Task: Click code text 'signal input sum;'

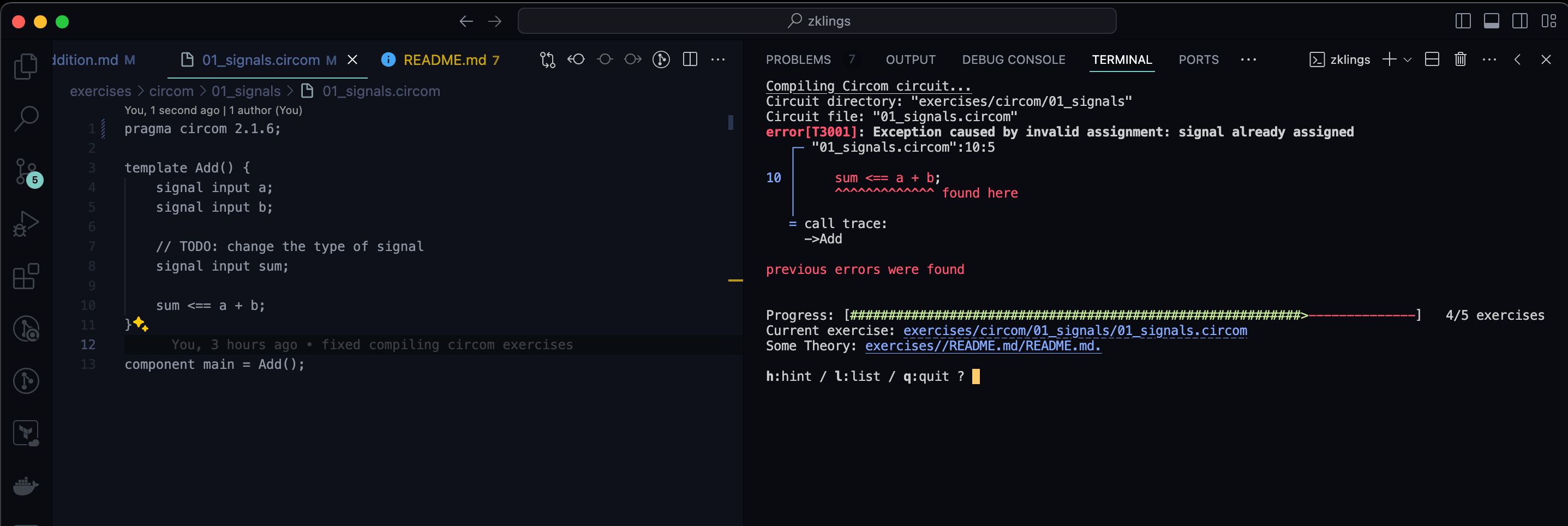Action: pyautogui.click(x=222, y=266)
